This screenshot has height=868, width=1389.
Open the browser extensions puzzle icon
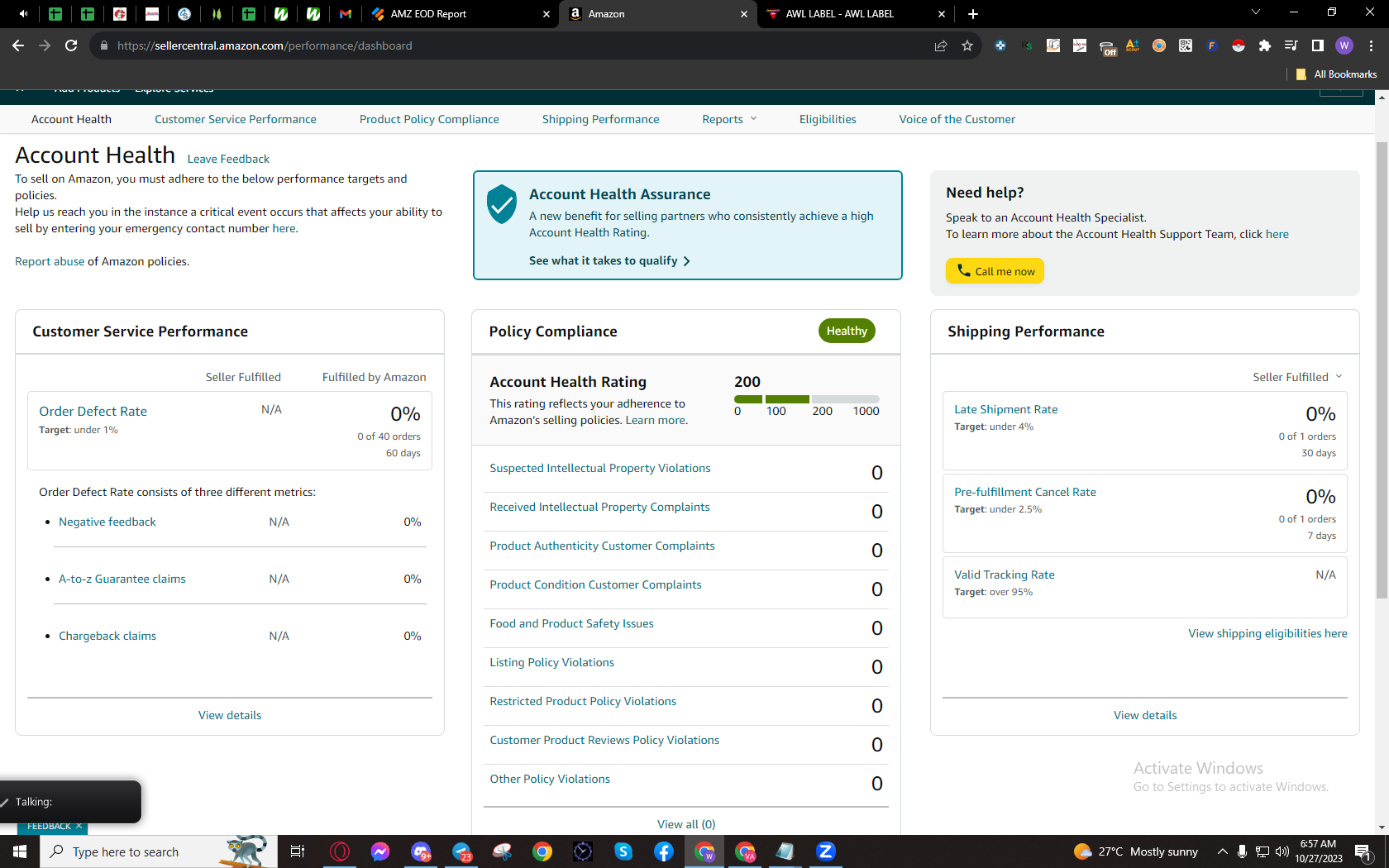pyautogui.click(x=1264, y=45)
